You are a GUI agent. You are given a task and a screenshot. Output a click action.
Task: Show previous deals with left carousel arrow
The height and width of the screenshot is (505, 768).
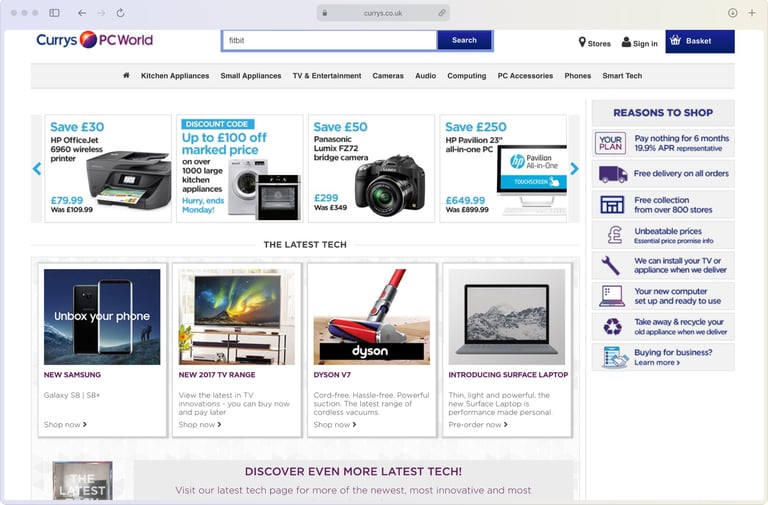point(37,169)
